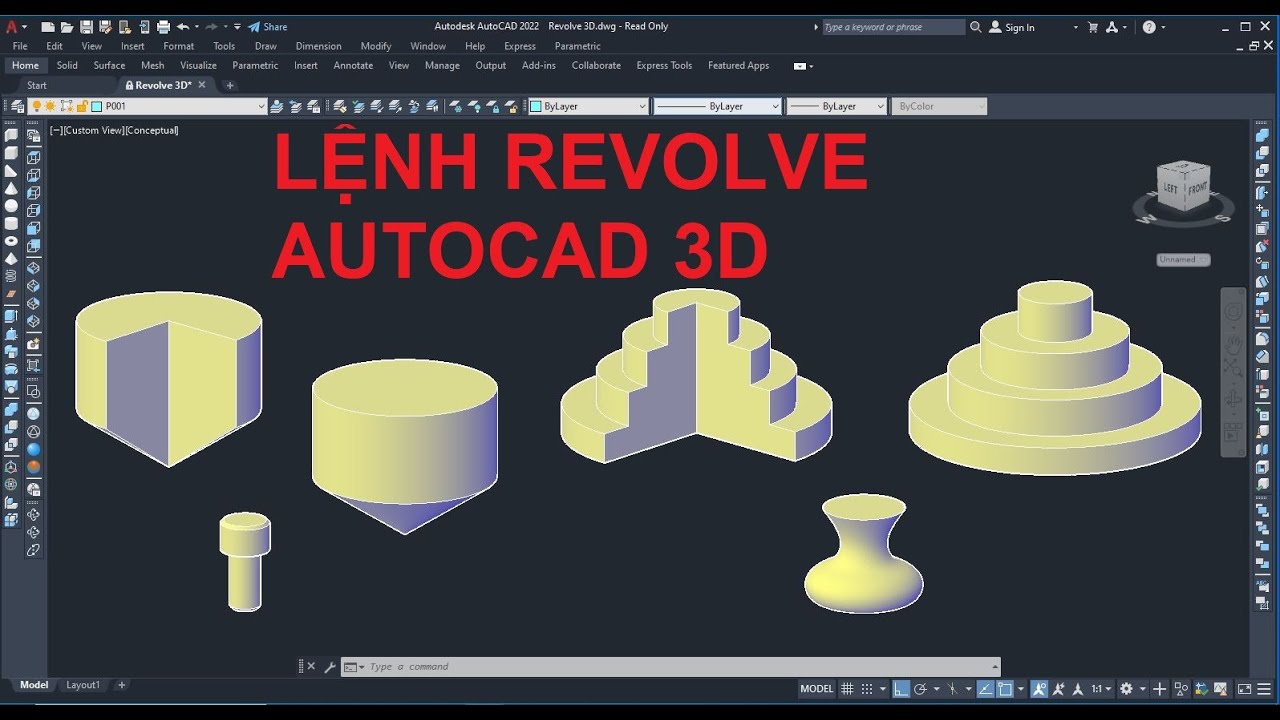Select the 3D Rotate tool

(11, 485)
